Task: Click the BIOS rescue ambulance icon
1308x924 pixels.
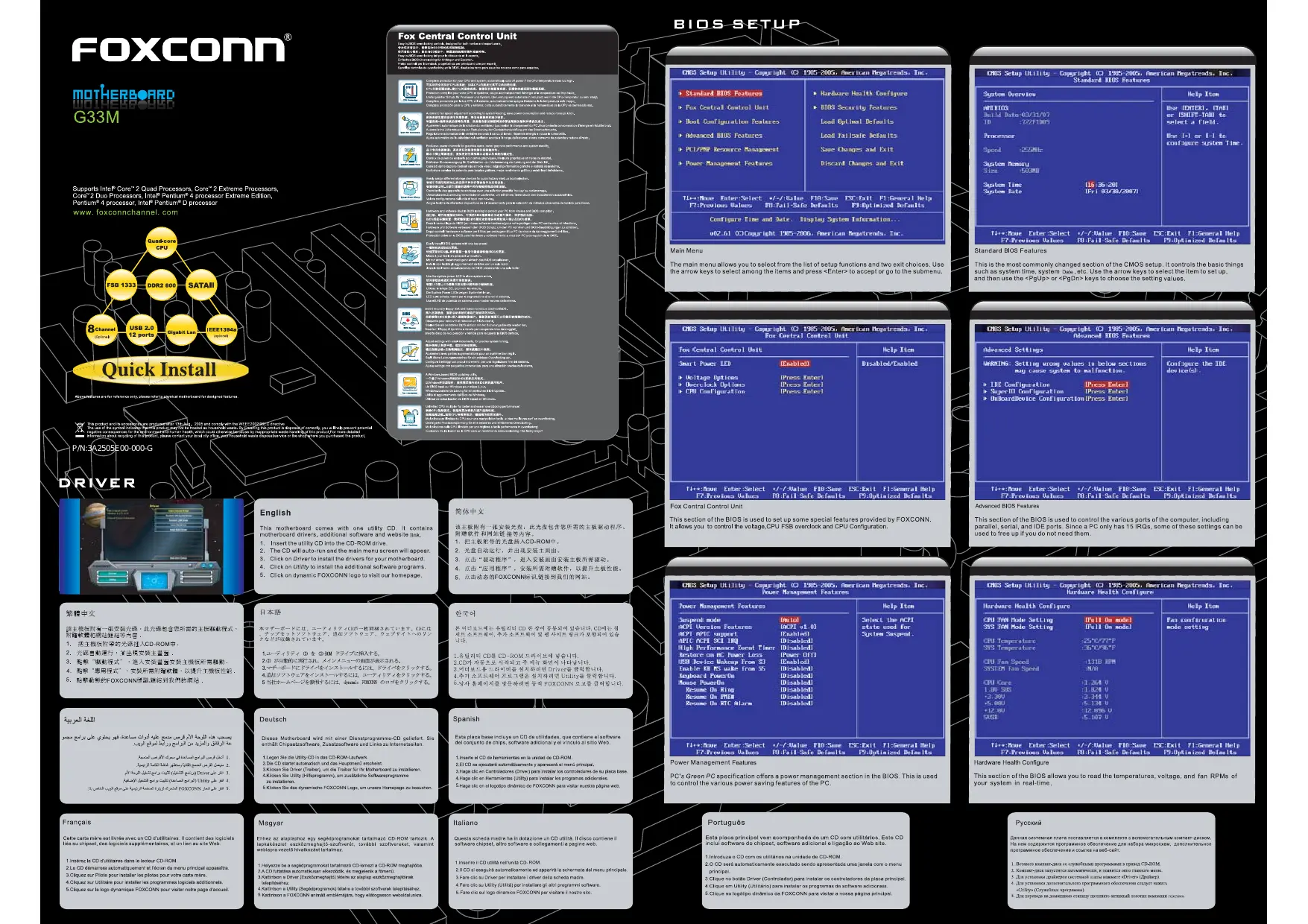Action: click(409, 319)
